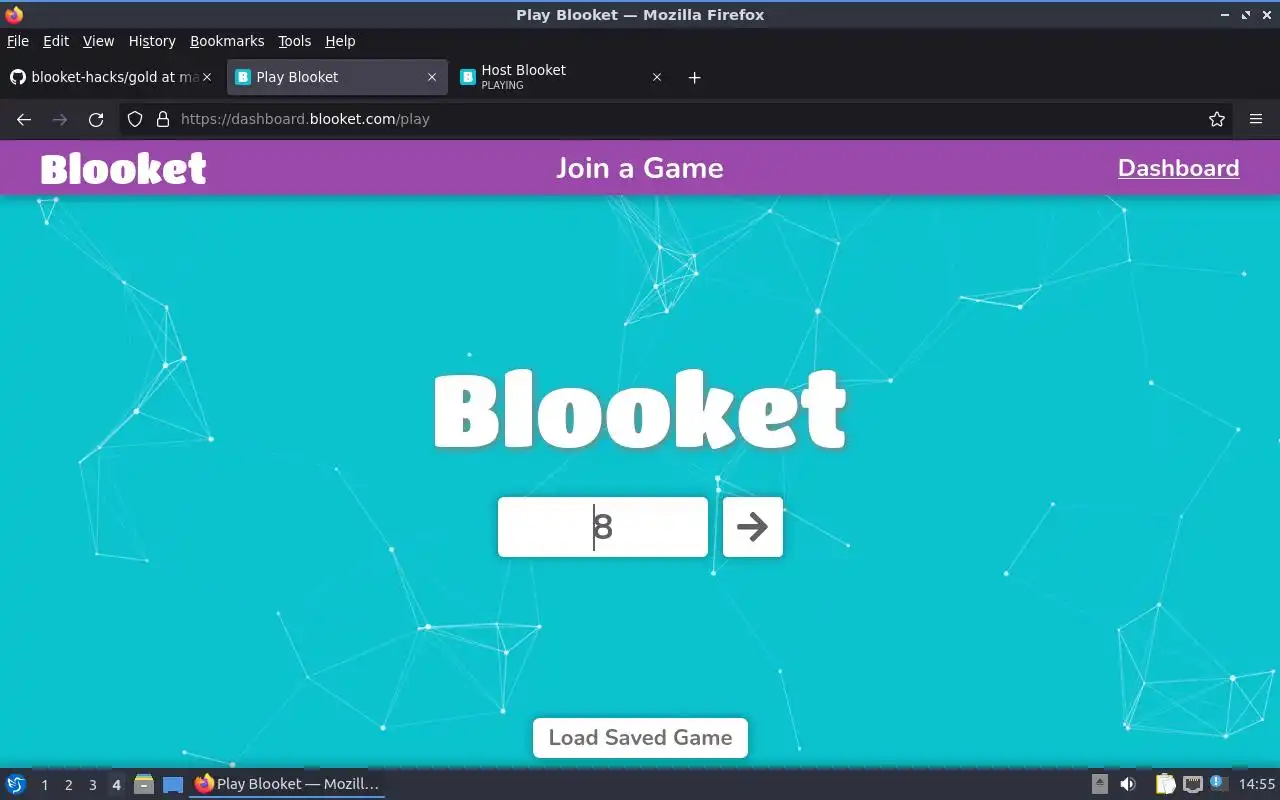Image resolution: width=1280 pixels, height=800 pixels.
Task: Click the system clock 14:55
Action: click(1257, 784)
